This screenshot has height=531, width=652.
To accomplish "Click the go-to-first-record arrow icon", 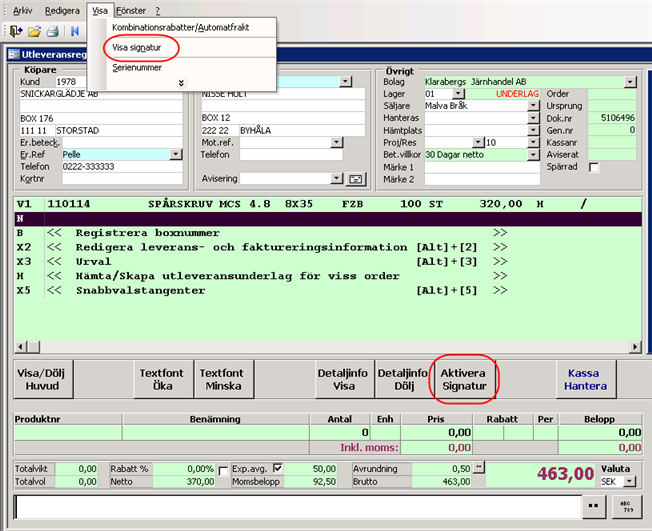I will 75,31.
